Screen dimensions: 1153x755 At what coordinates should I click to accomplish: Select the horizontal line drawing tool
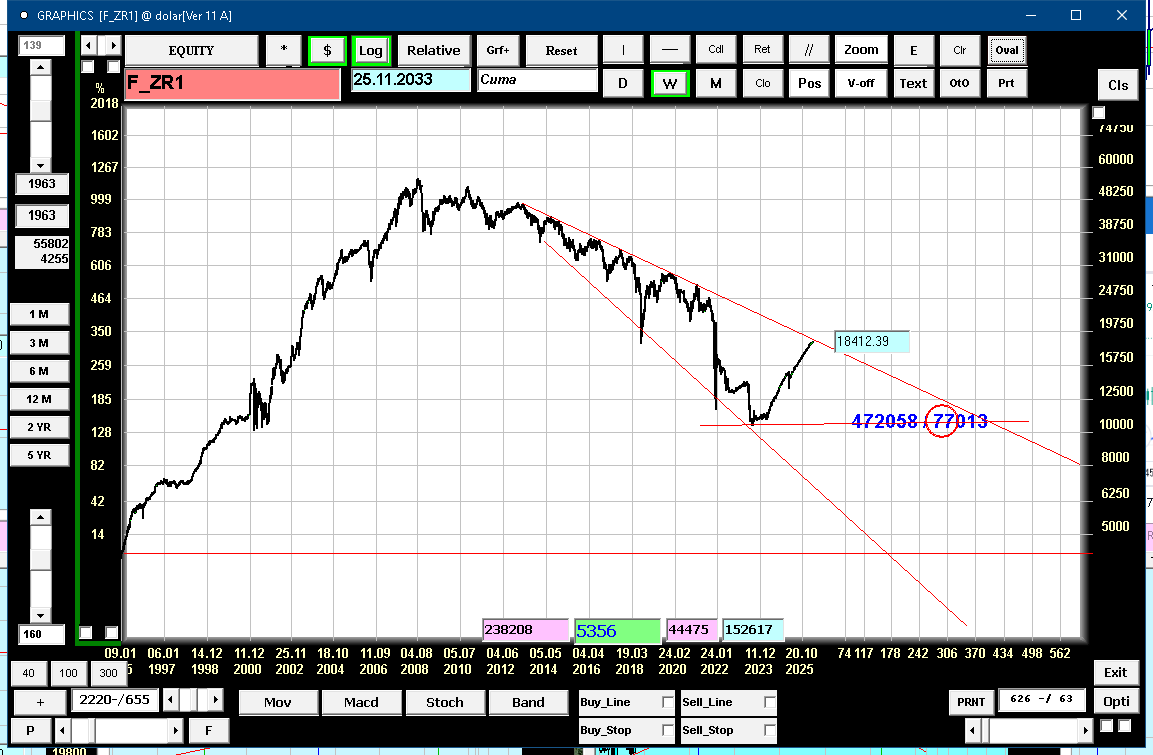pyautogui.click(x=670, y=50)
